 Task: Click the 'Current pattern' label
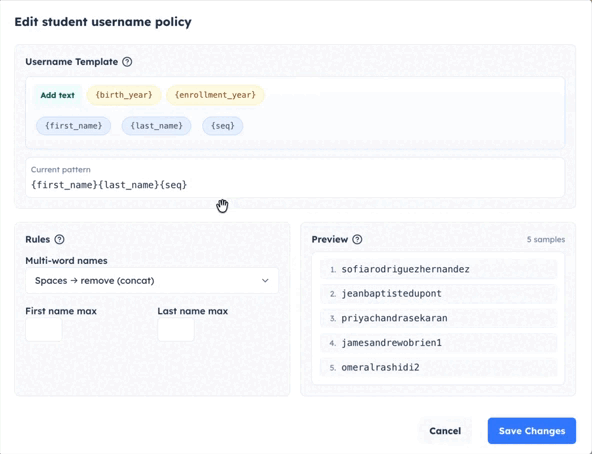coord(60,170)
